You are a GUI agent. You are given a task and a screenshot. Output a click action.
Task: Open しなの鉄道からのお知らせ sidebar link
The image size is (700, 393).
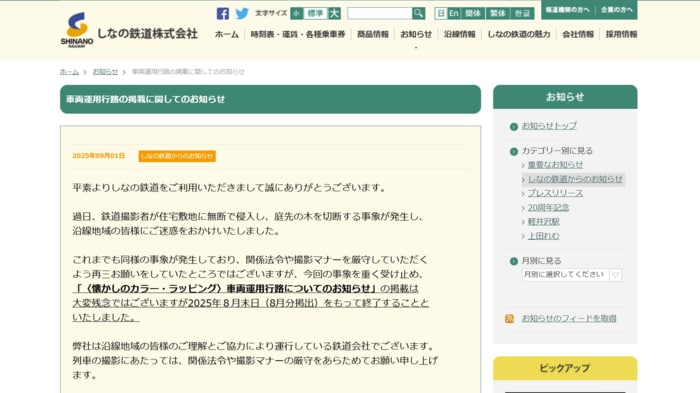click(x=575, y=179)
